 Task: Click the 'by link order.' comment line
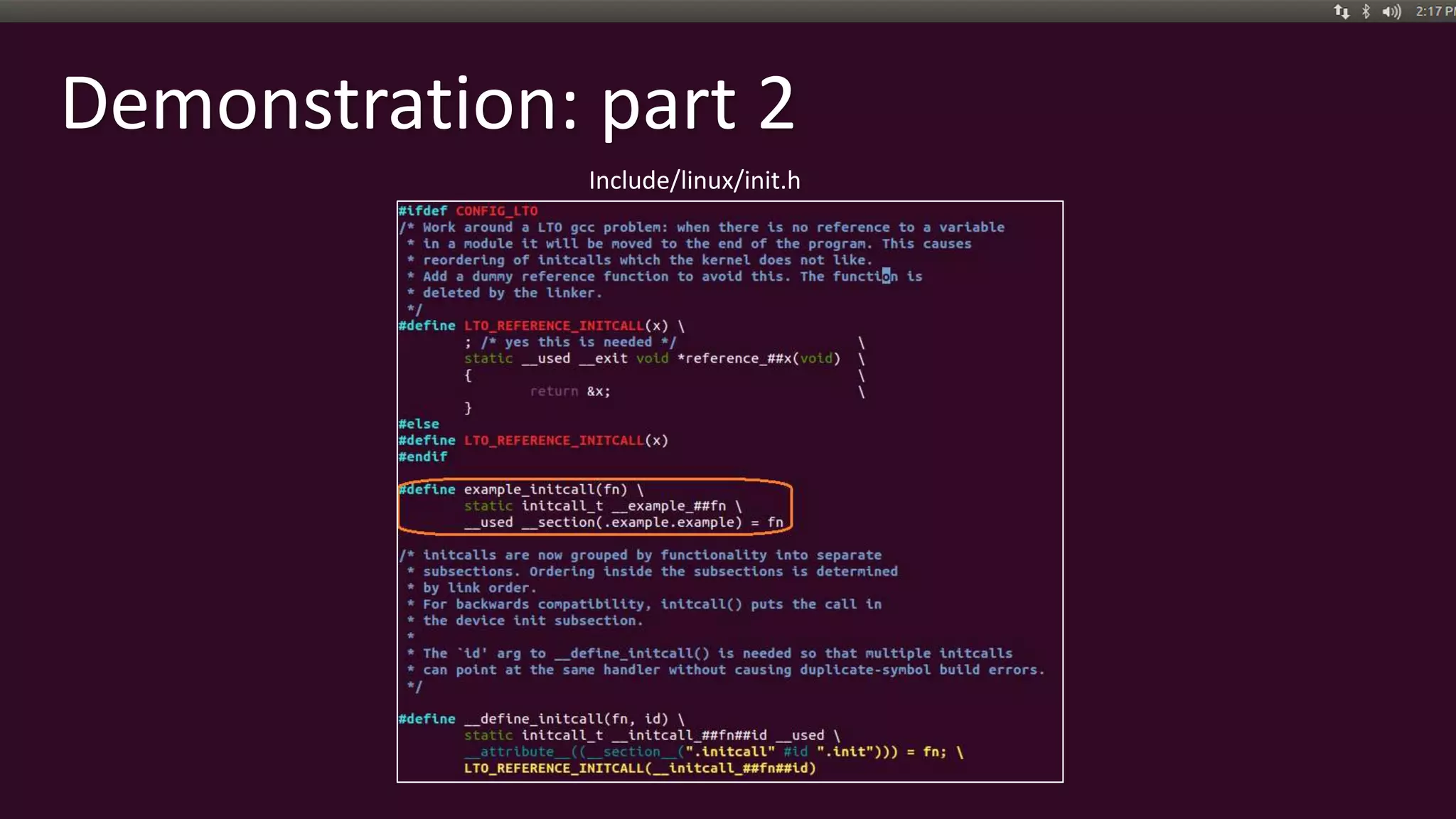471,587
